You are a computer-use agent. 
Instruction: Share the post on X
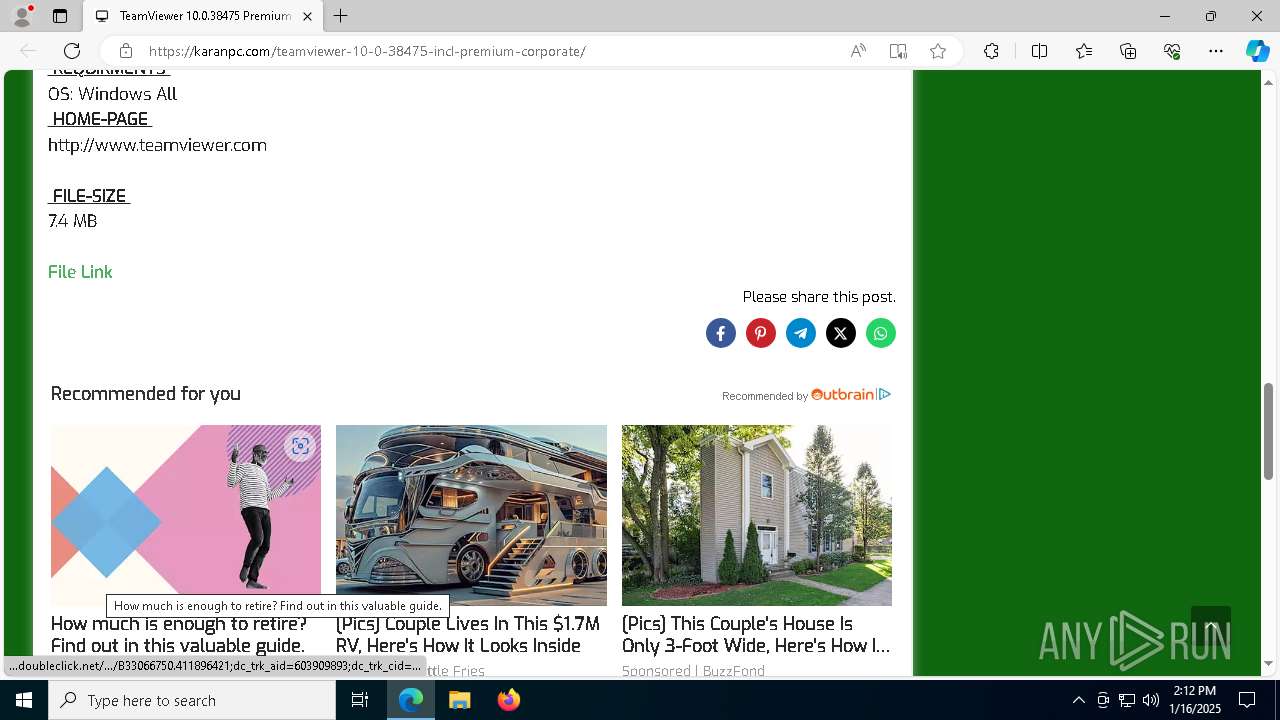(841, 333)
